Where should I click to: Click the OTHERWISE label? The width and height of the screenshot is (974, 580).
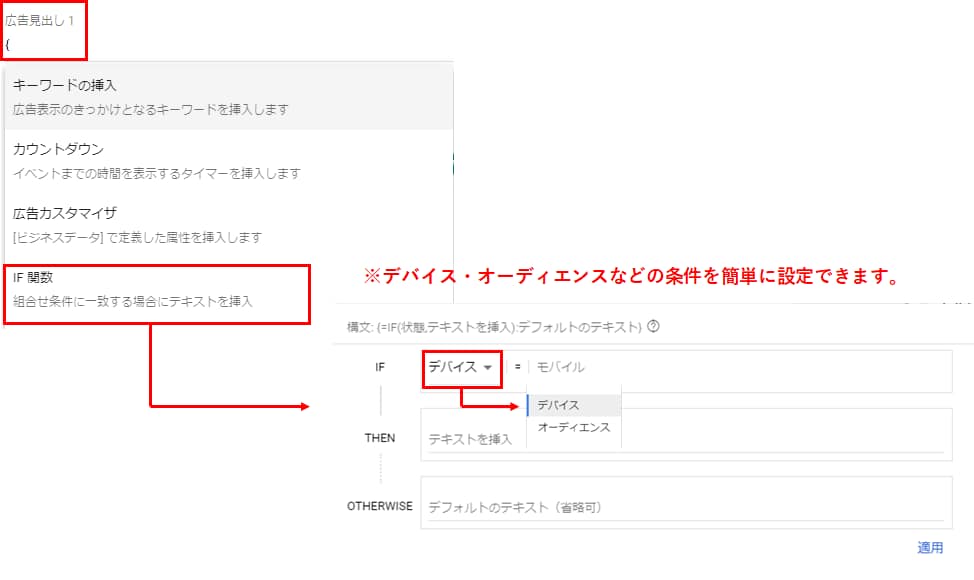click(x=379, y=506)
